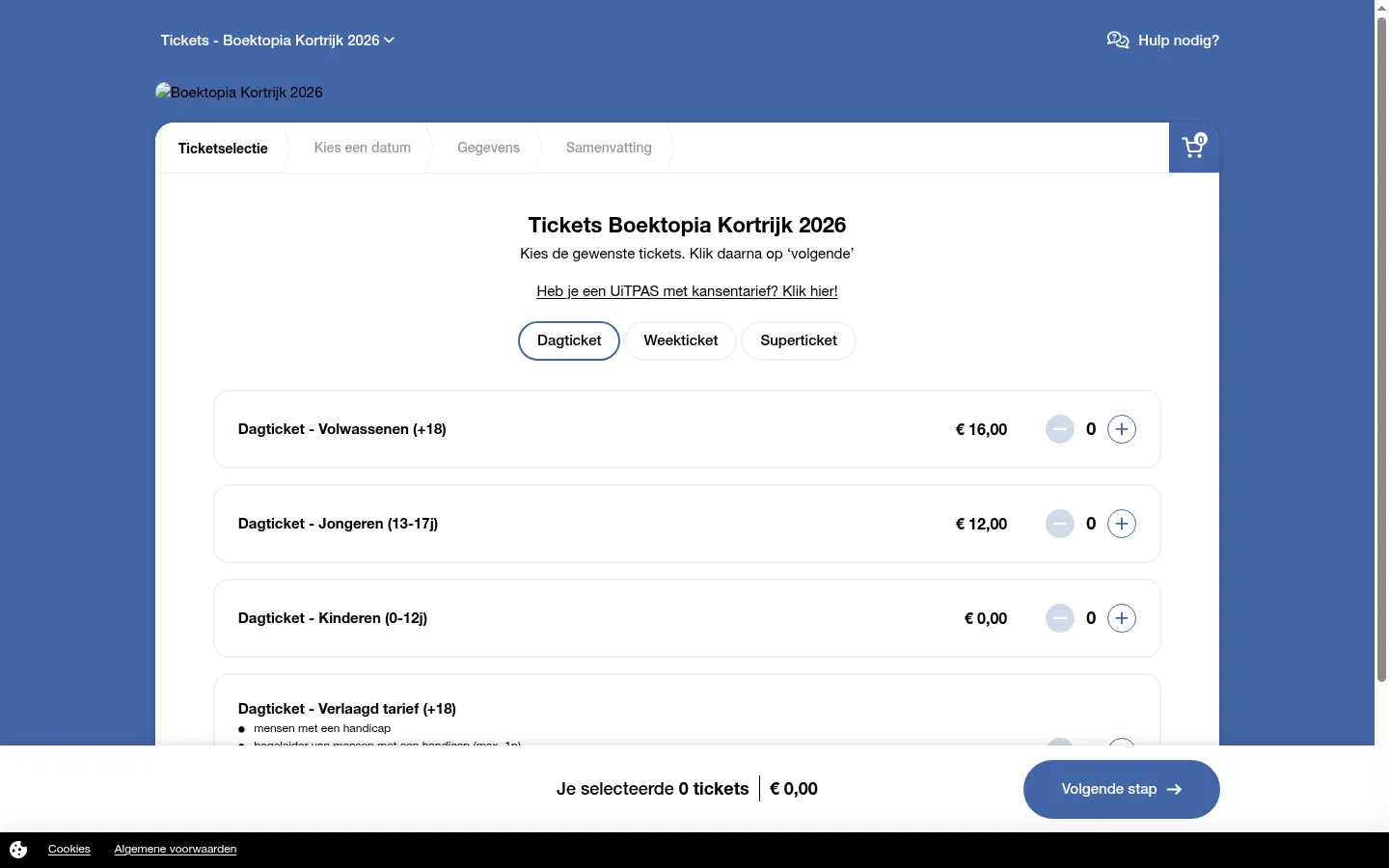Click the € 12,00 price text
The image size is (1389, 868).
[981, 524]
